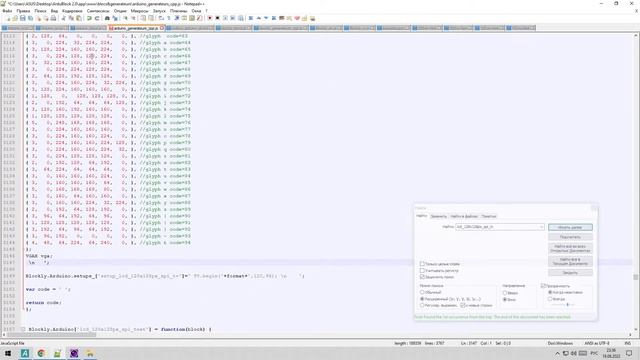640x360 pixels.
Task: Select Вверх direction radio button
Action: (x=505, y=293)
